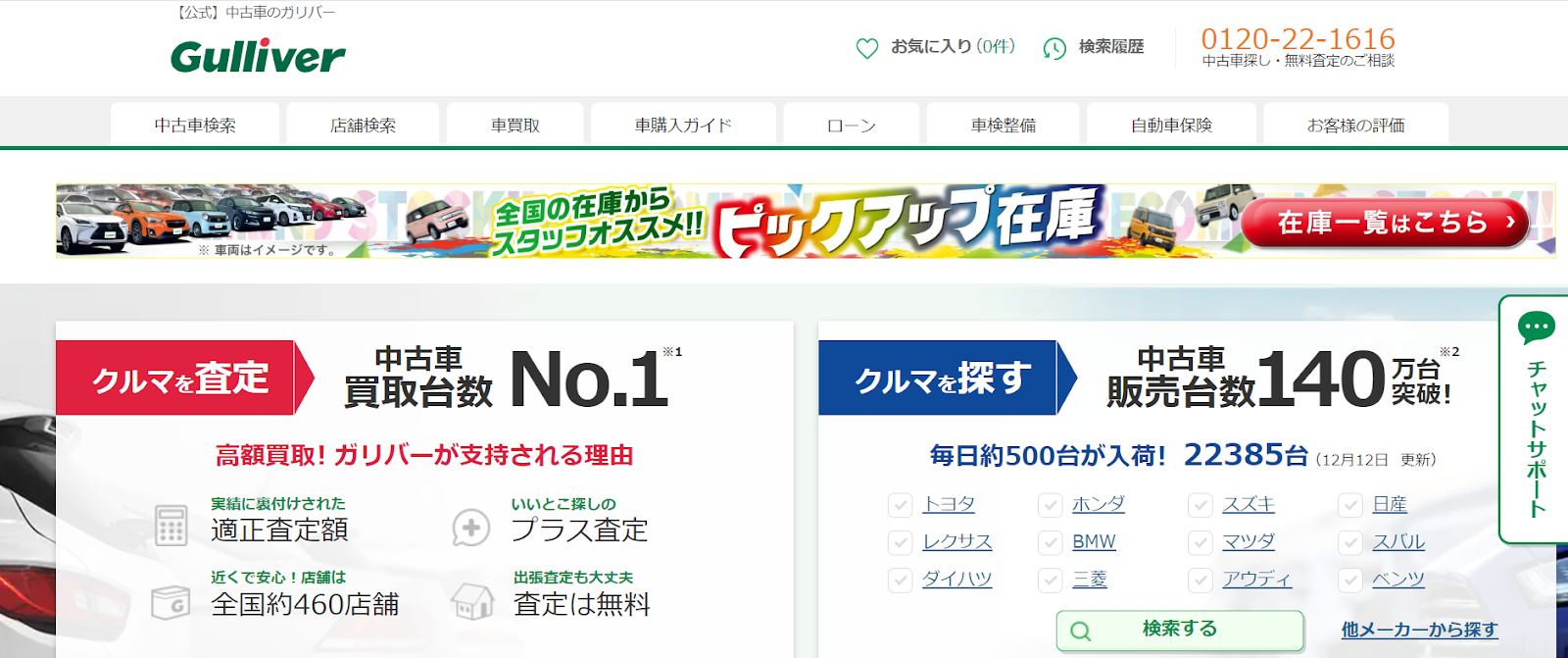Click the ホンダ maker link
This screenshot has width=1568, height=658.
(1099, 504)
